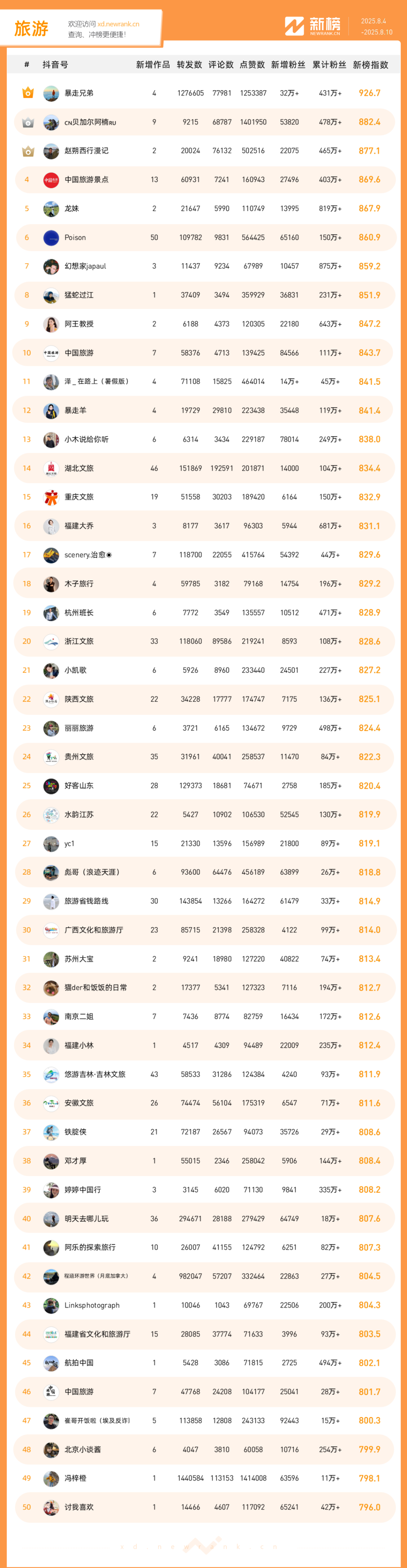Click the gold crown rank-one icon
The height and width of the screenshot is (1568, 407).
28,93
